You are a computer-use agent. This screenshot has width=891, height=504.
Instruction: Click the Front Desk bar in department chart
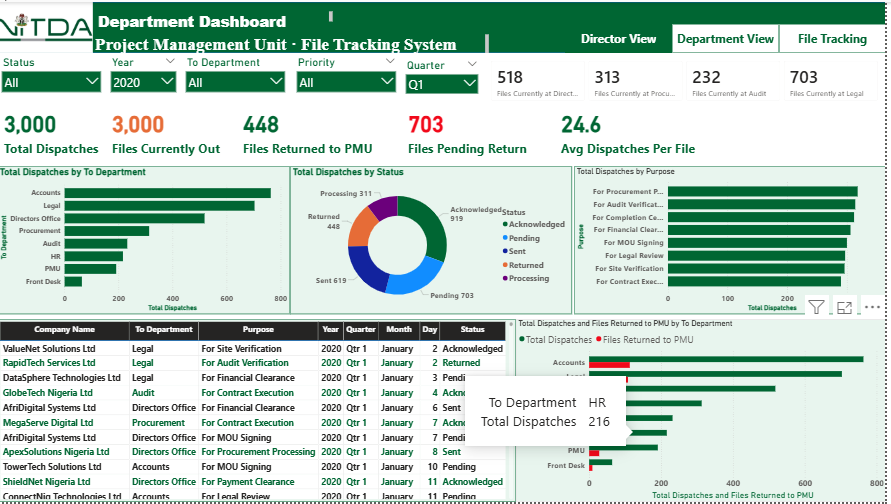[73, 281]
